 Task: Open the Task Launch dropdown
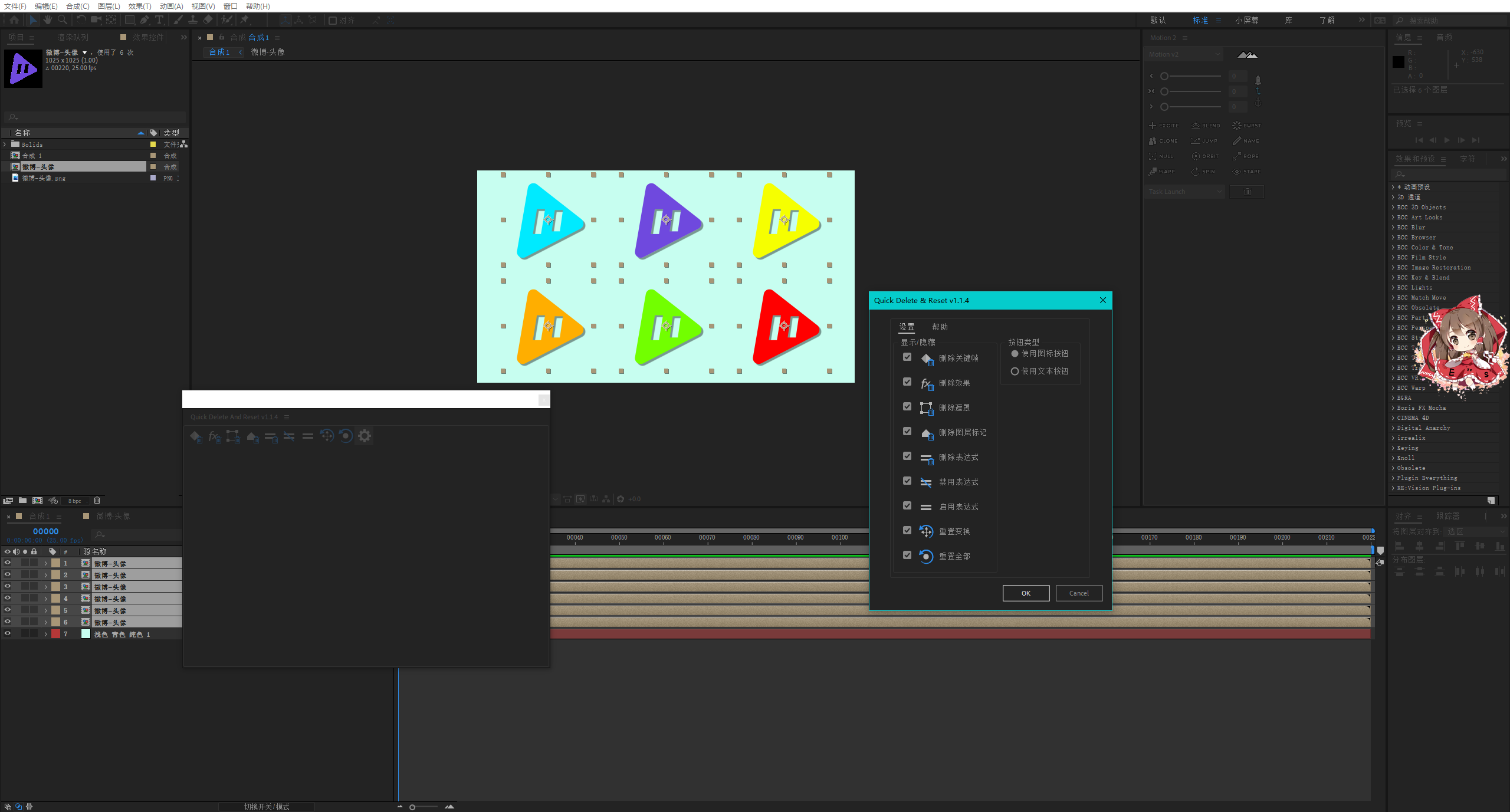tap(1184, 192)
